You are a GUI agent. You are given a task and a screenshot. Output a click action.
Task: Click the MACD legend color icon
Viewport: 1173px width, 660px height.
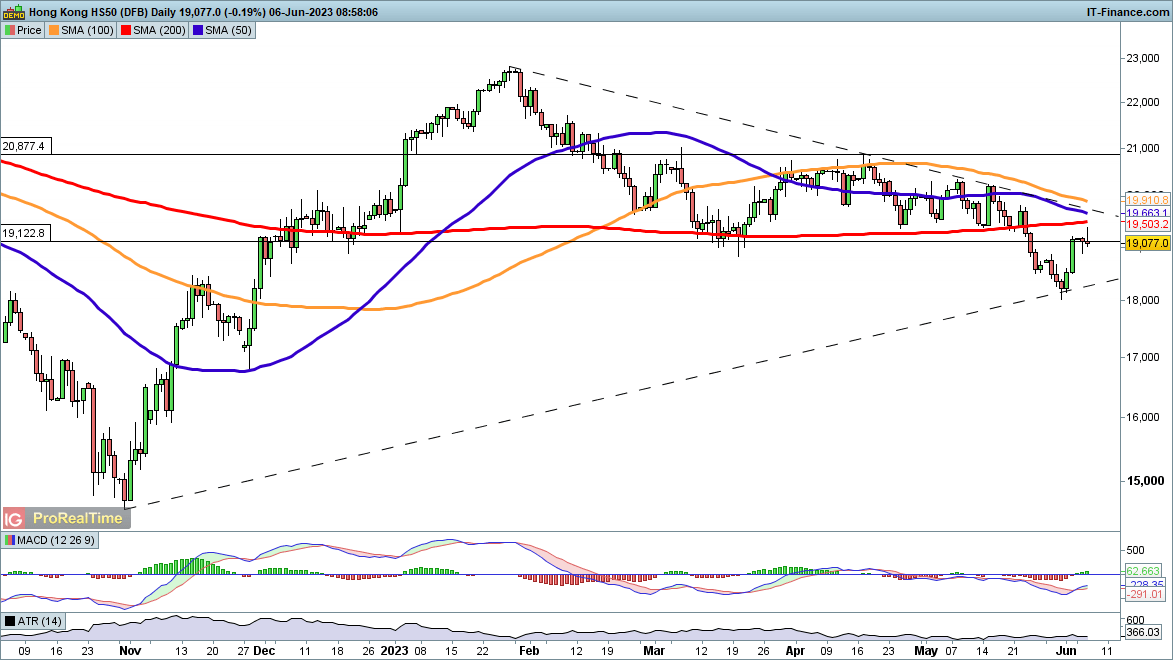tap(10, 540)
